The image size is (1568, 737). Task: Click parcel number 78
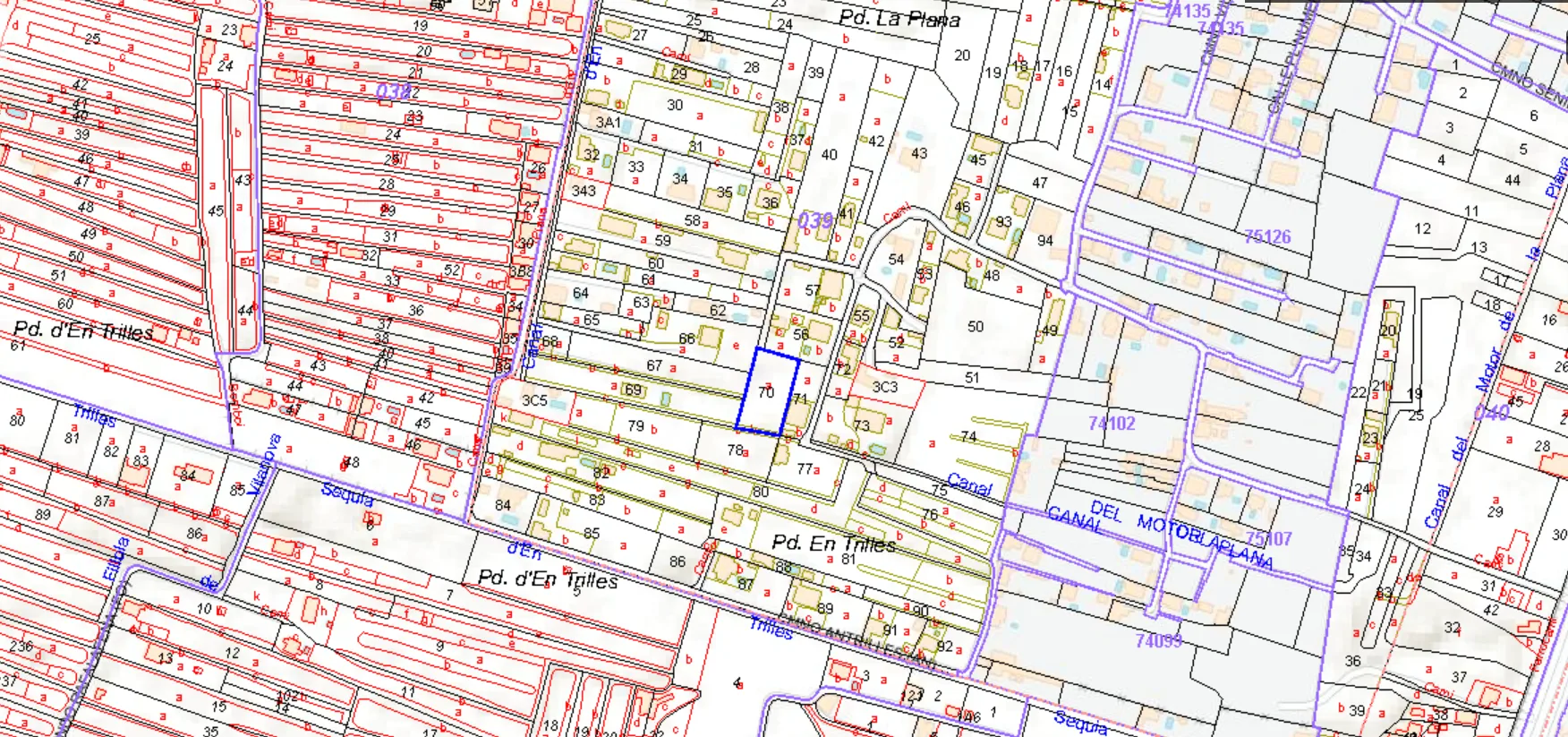(736, 450)
